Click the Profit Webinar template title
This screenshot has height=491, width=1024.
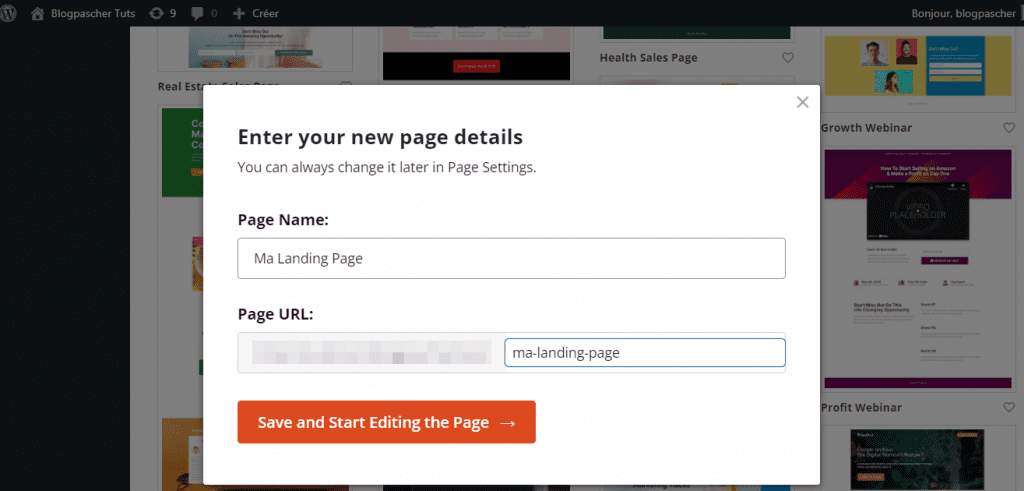861,407
